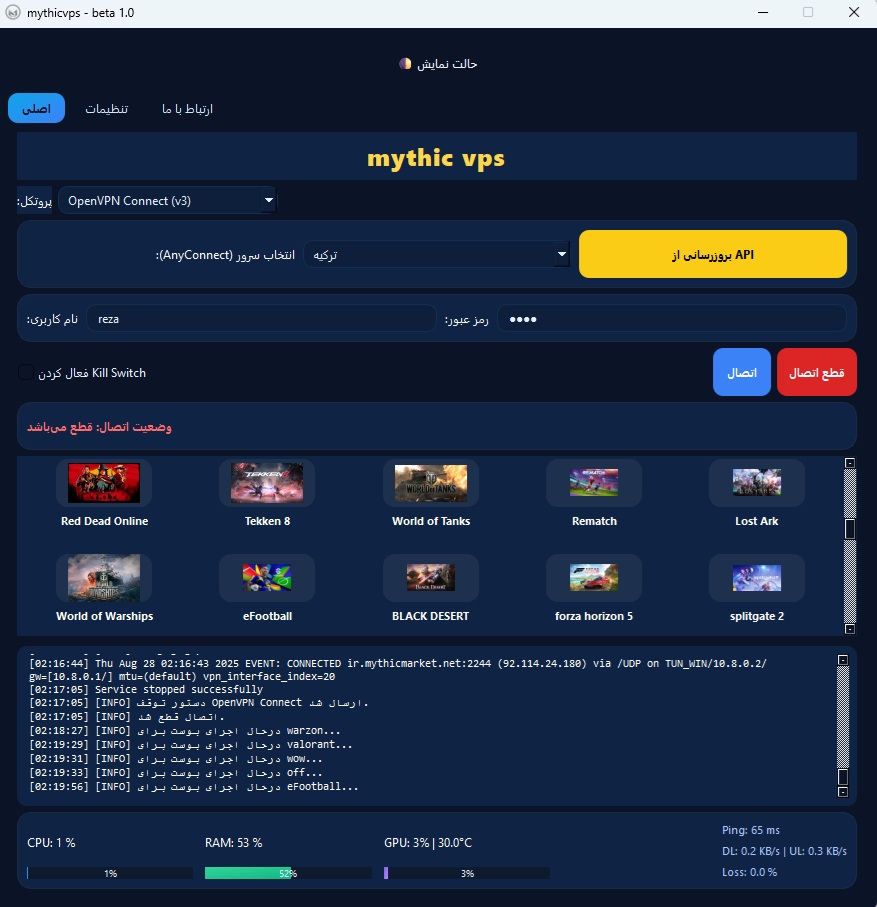The height and width of the screenshot is (907, 877).
Task: Open the Tekken 8 game icon
Action: (267, 482)
